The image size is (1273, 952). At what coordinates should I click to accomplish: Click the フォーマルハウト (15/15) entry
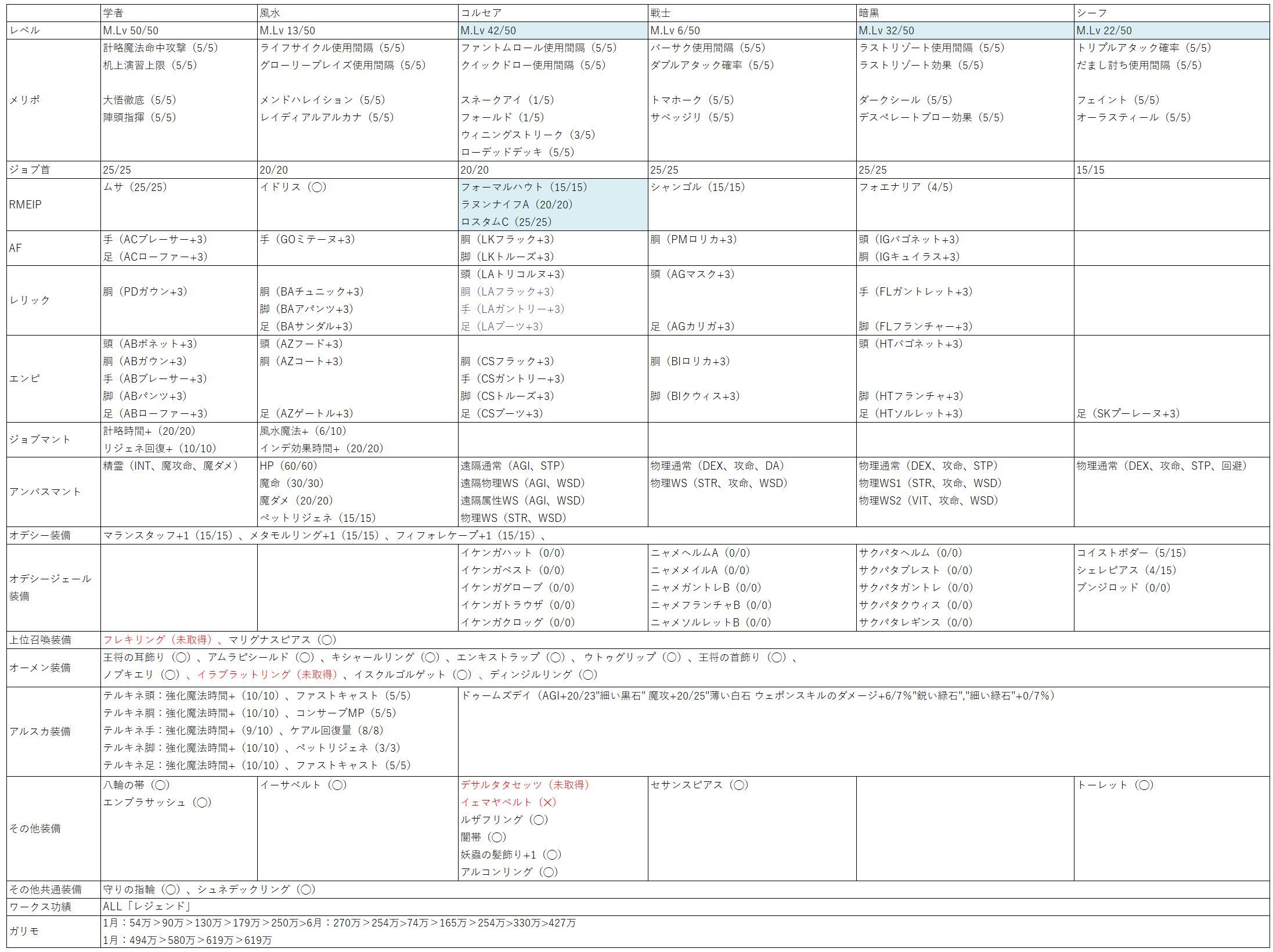(524, 187)
